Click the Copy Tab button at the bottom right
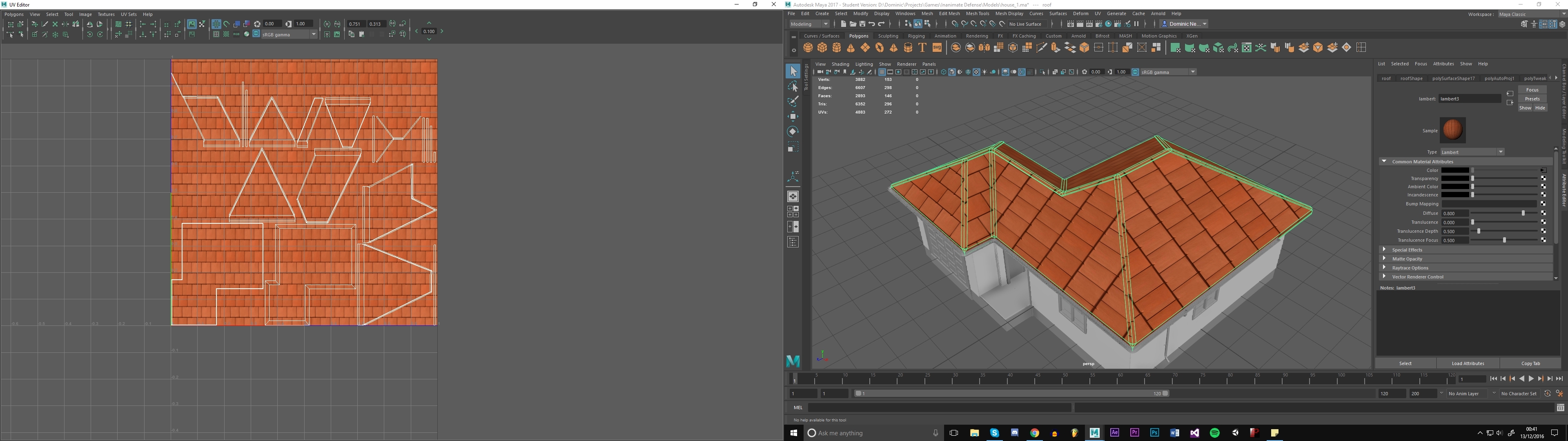Viewport: 1568px width, 441px height. point(1531,363)
